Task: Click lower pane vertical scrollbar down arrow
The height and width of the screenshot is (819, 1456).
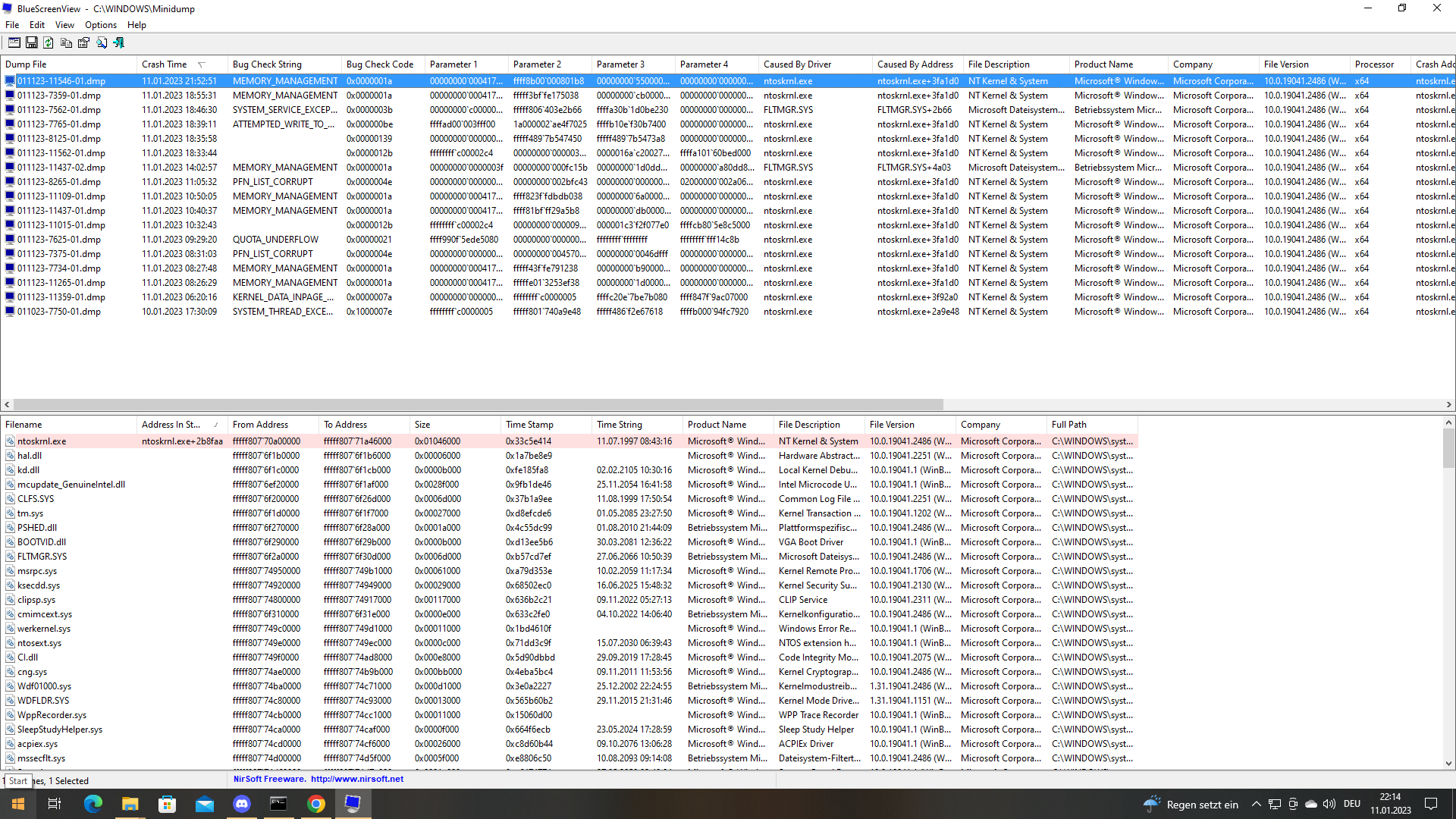Action: (x=1448, y=764)
